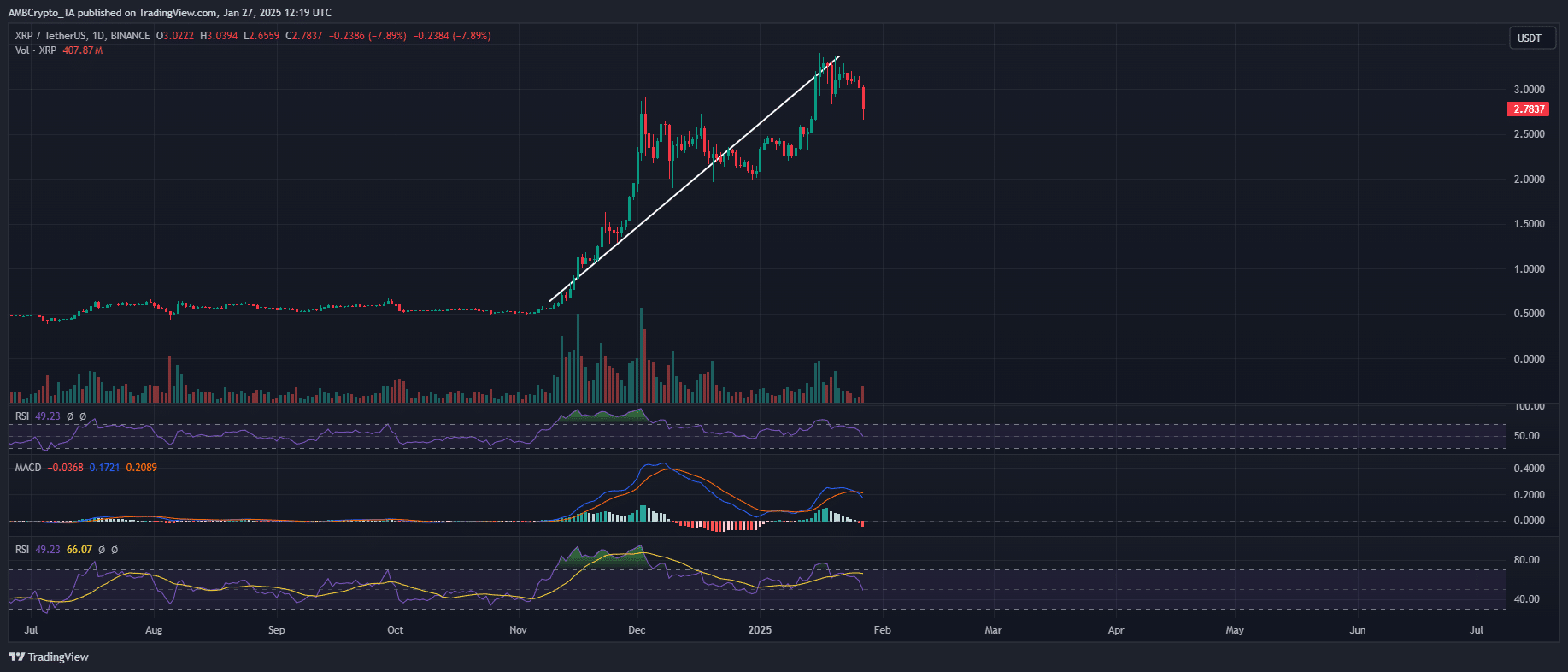
Task: Click the May label on time axis
Action: point(1235,630)
